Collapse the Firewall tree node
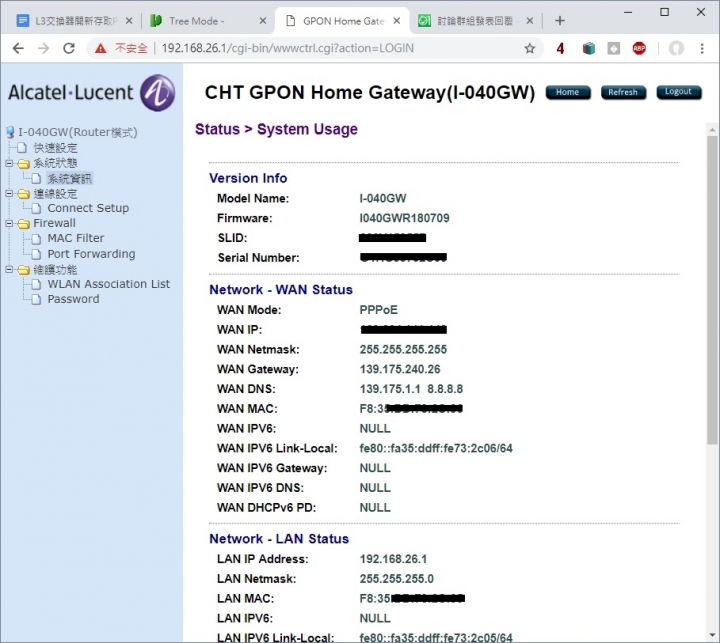The height and width of the screenshot is (643, 720). 9,223
